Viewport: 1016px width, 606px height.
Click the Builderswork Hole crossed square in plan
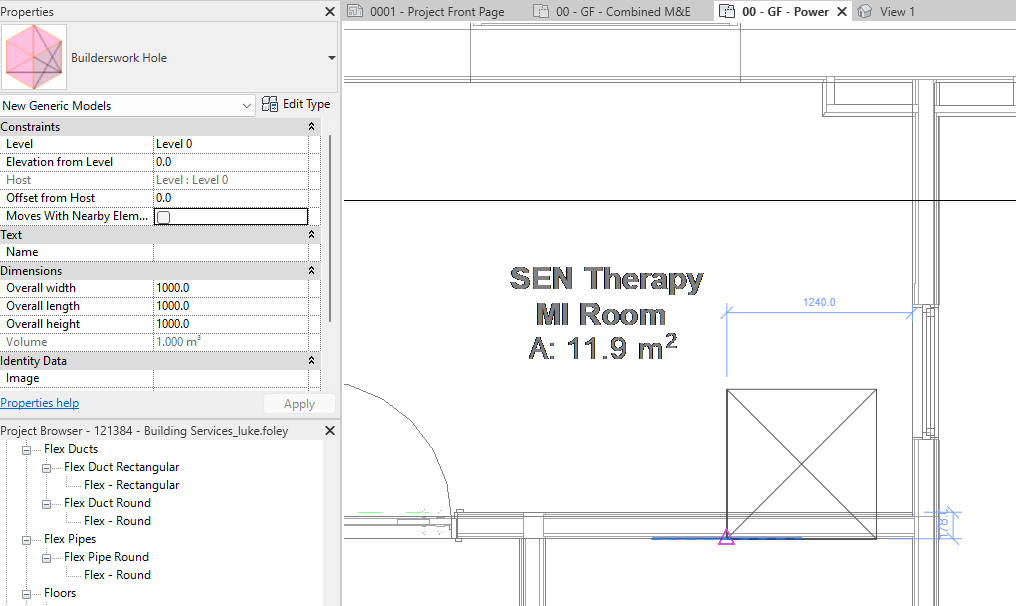pyautogui.click(x=802, y=464)
